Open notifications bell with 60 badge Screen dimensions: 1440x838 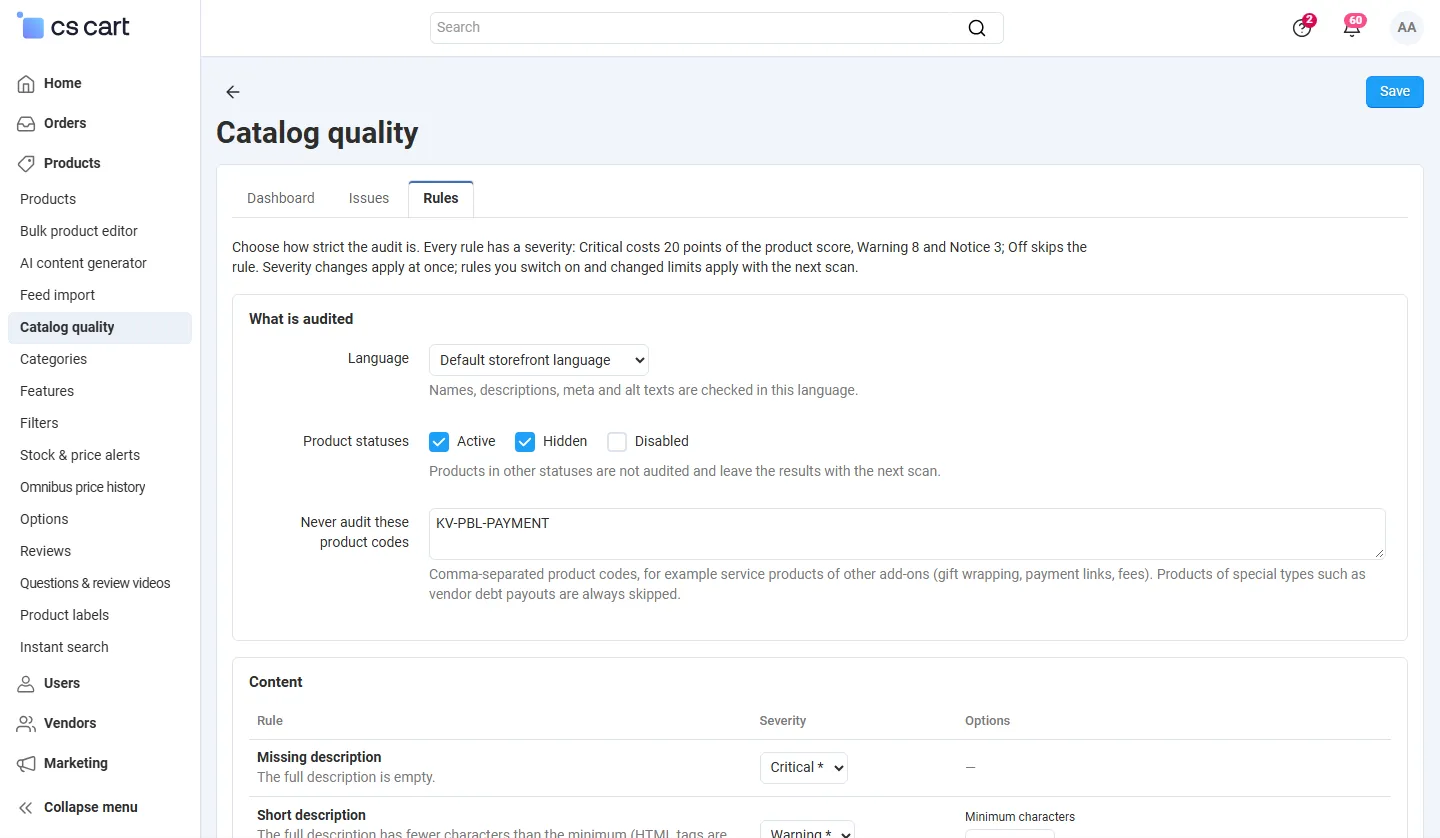[1352, 27]
